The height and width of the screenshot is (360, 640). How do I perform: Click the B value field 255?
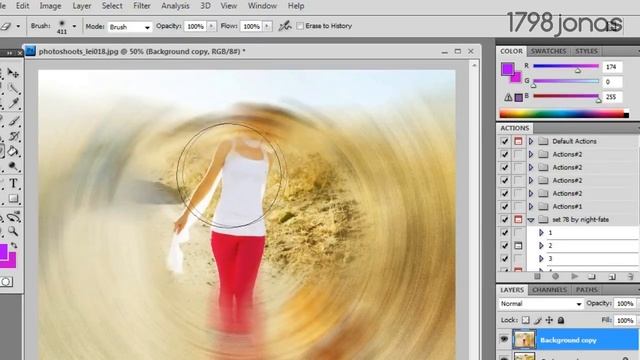(x=612, y=97)
